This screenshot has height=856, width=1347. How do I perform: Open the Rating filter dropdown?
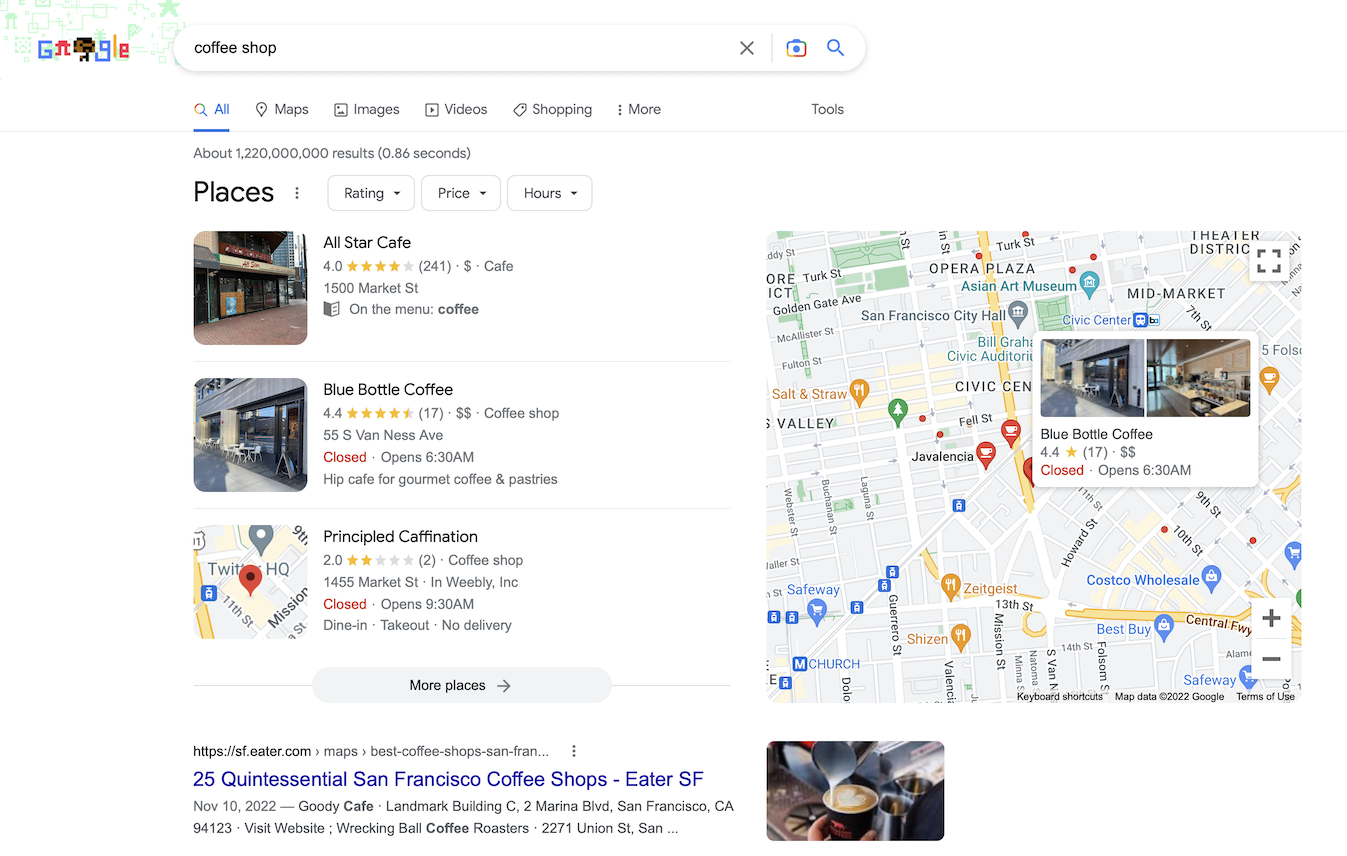point(370,192)
